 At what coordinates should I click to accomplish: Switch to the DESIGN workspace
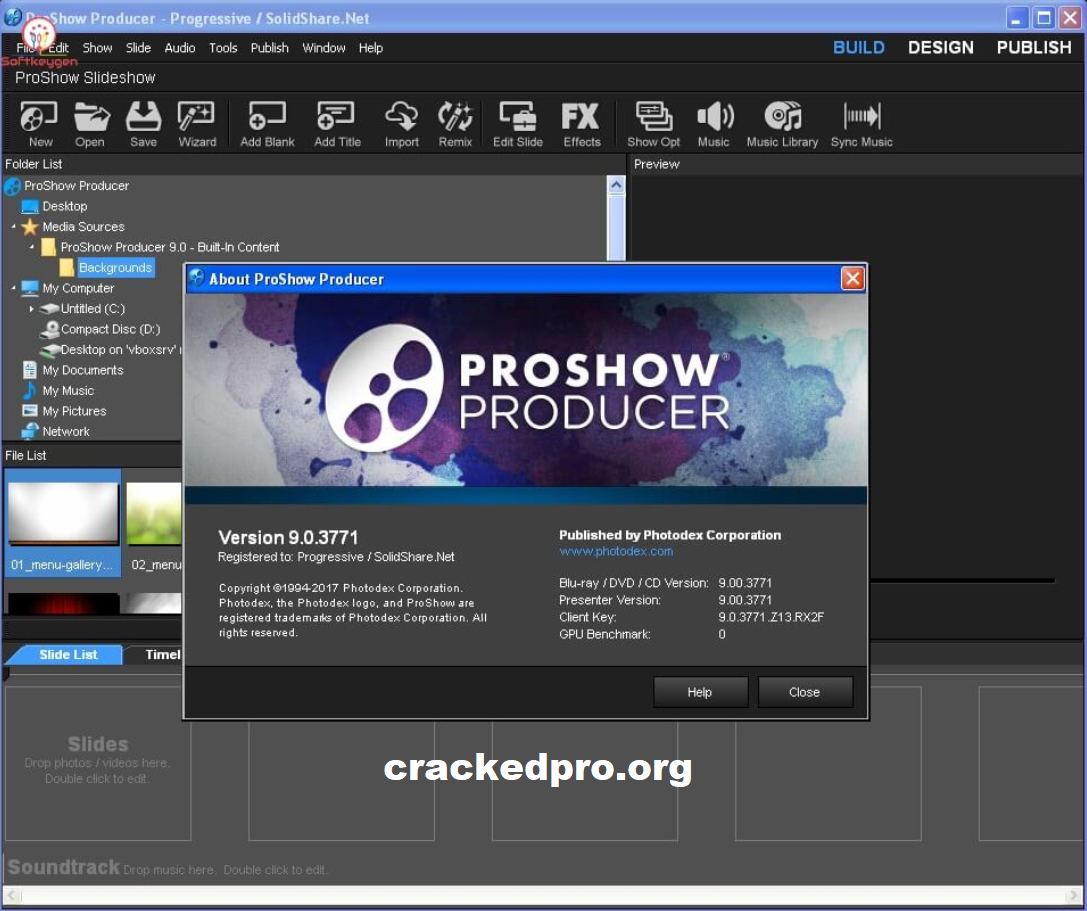coord(941,47)
